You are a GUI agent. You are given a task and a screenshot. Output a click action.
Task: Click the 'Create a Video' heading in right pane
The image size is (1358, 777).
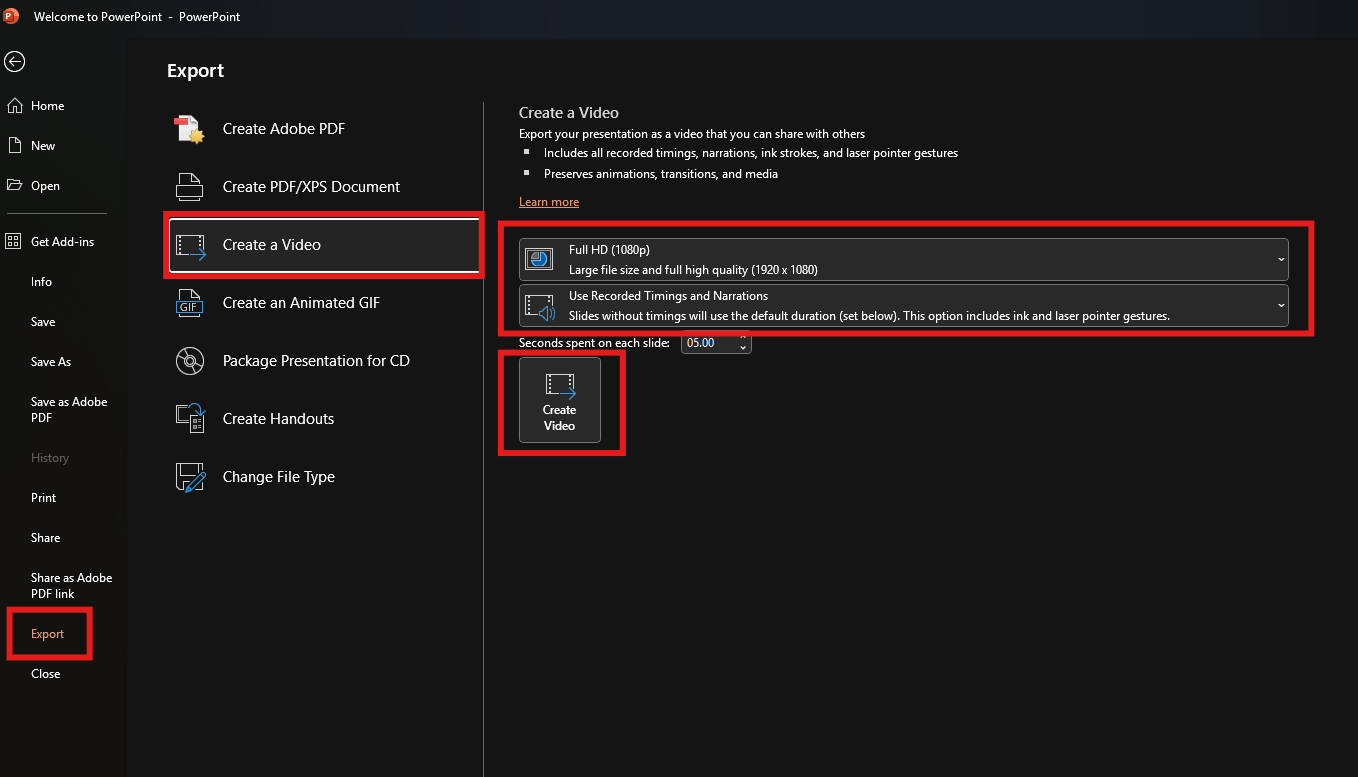[x=569, y=113]
